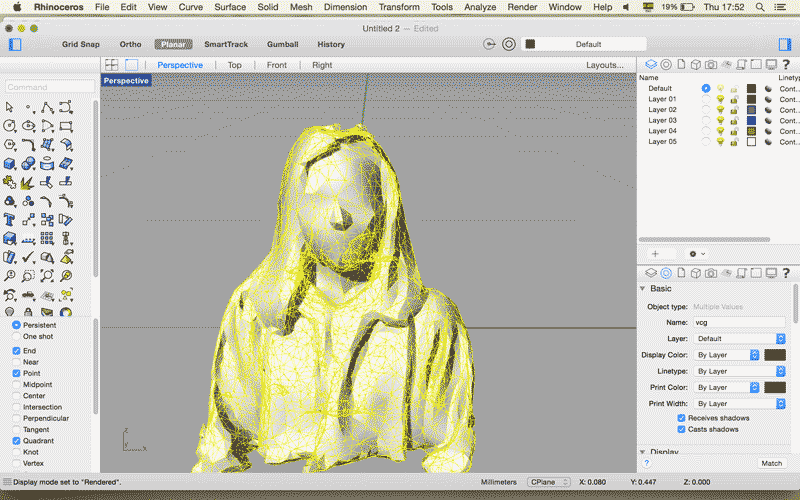Viewport: 800px width, 500px height.
Task: Collapse the Basic section triangle
Action: 643,289
